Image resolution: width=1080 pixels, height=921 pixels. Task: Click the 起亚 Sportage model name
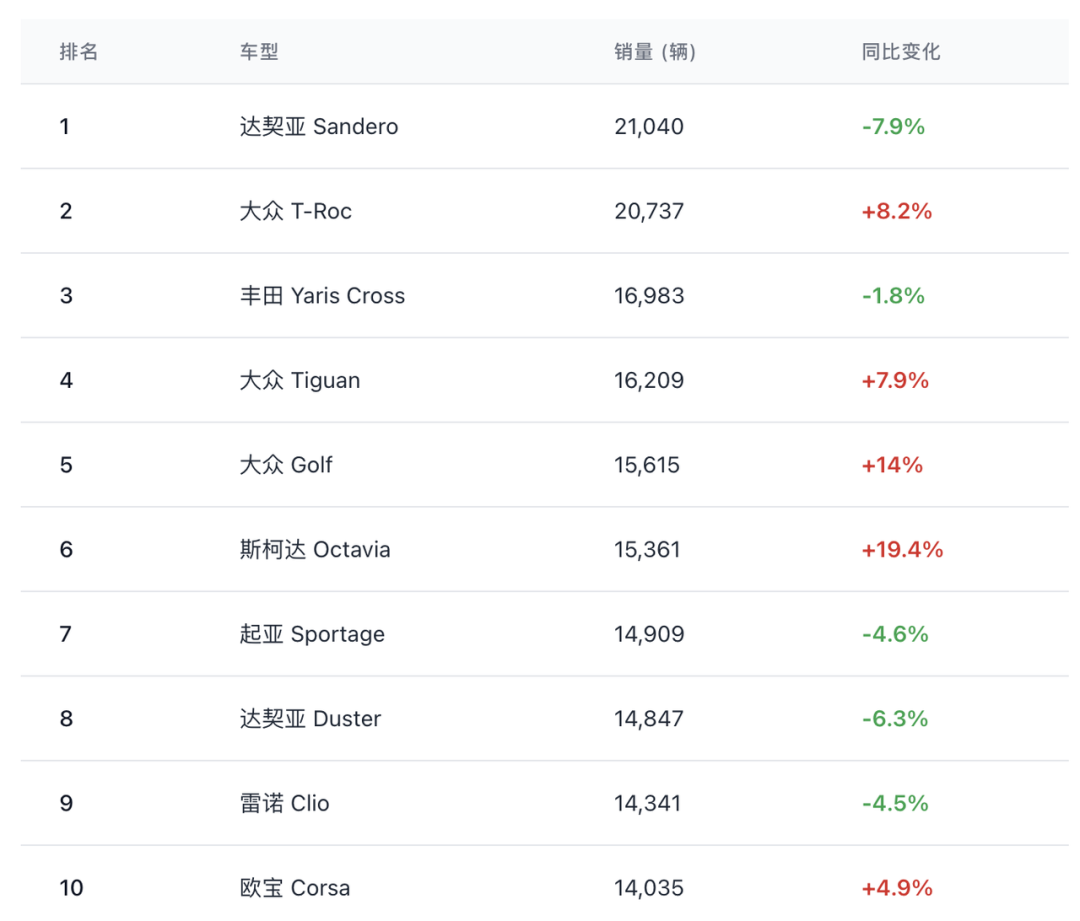tap(312, 634)
